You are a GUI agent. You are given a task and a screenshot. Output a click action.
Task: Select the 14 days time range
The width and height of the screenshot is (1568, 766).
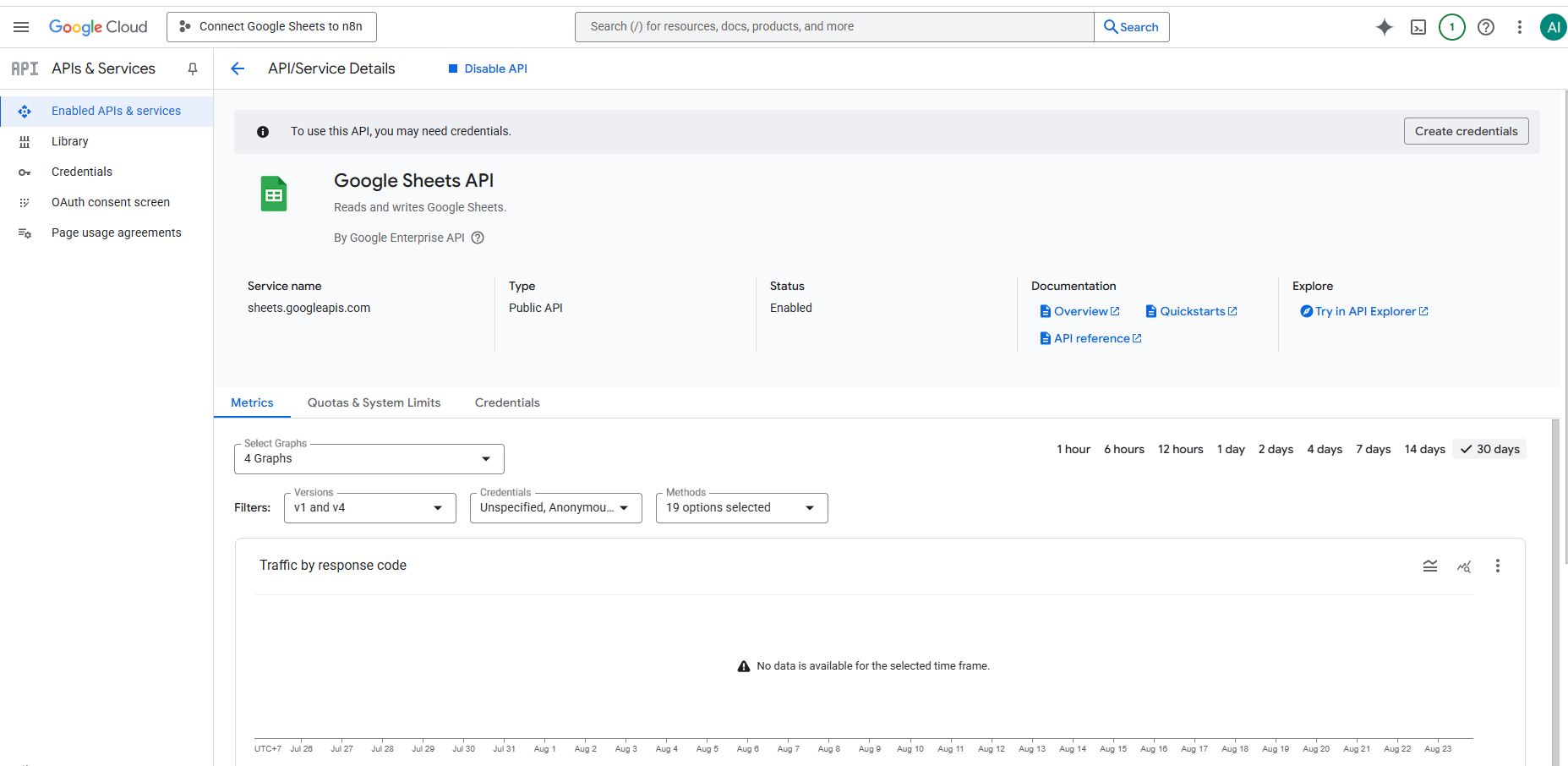click(x=1425, y=449)
